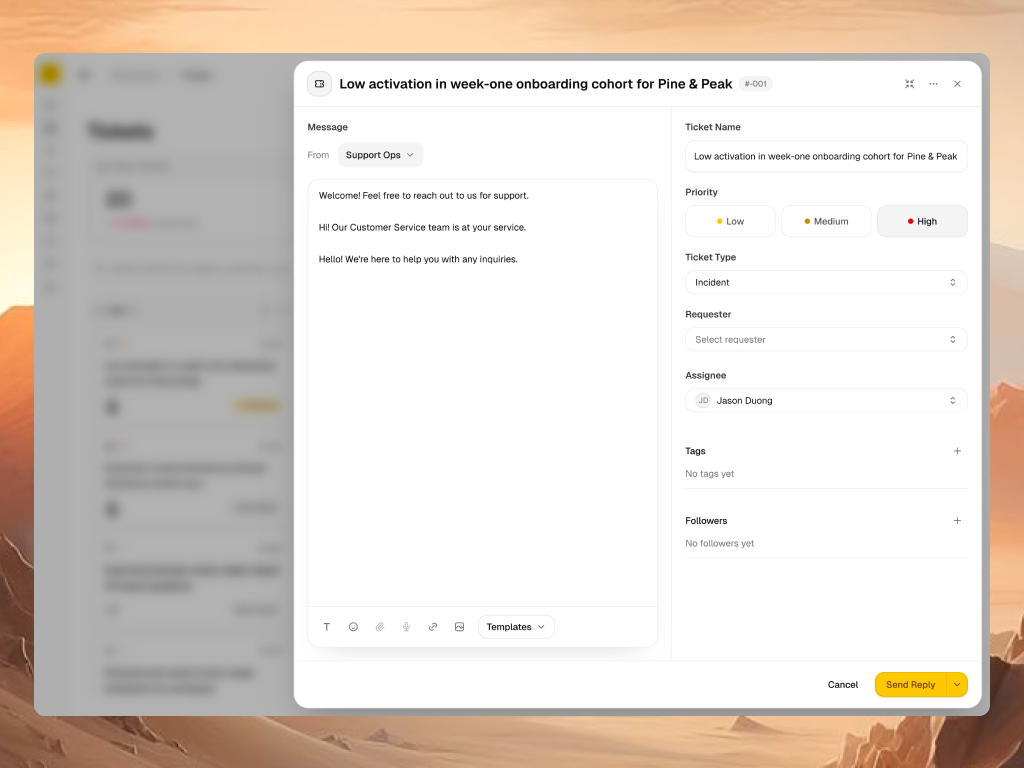
Task: Cancel the ticket reply
Action: point(842,684)
